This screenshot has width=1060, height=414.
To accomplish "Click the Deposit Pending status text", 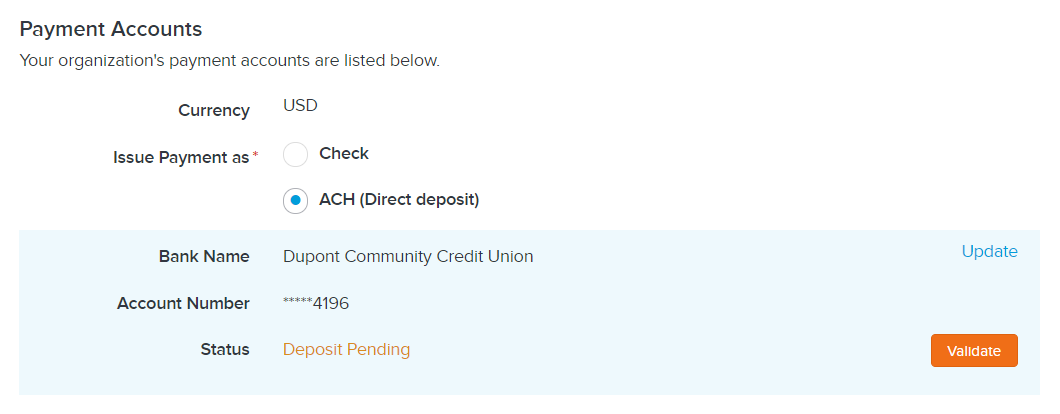I will tap(346, 350).
